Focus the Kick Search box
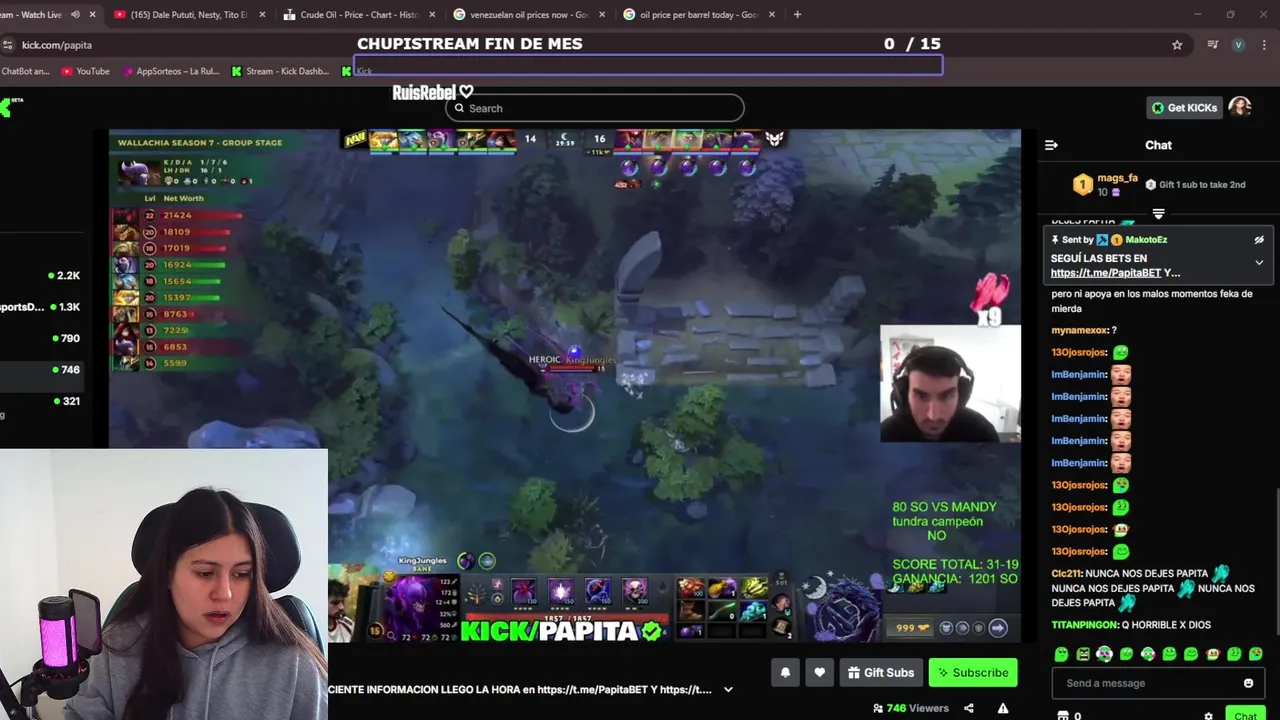Image resolution: width=1280 pixels, height=720 pixels. tap(595, 108)
